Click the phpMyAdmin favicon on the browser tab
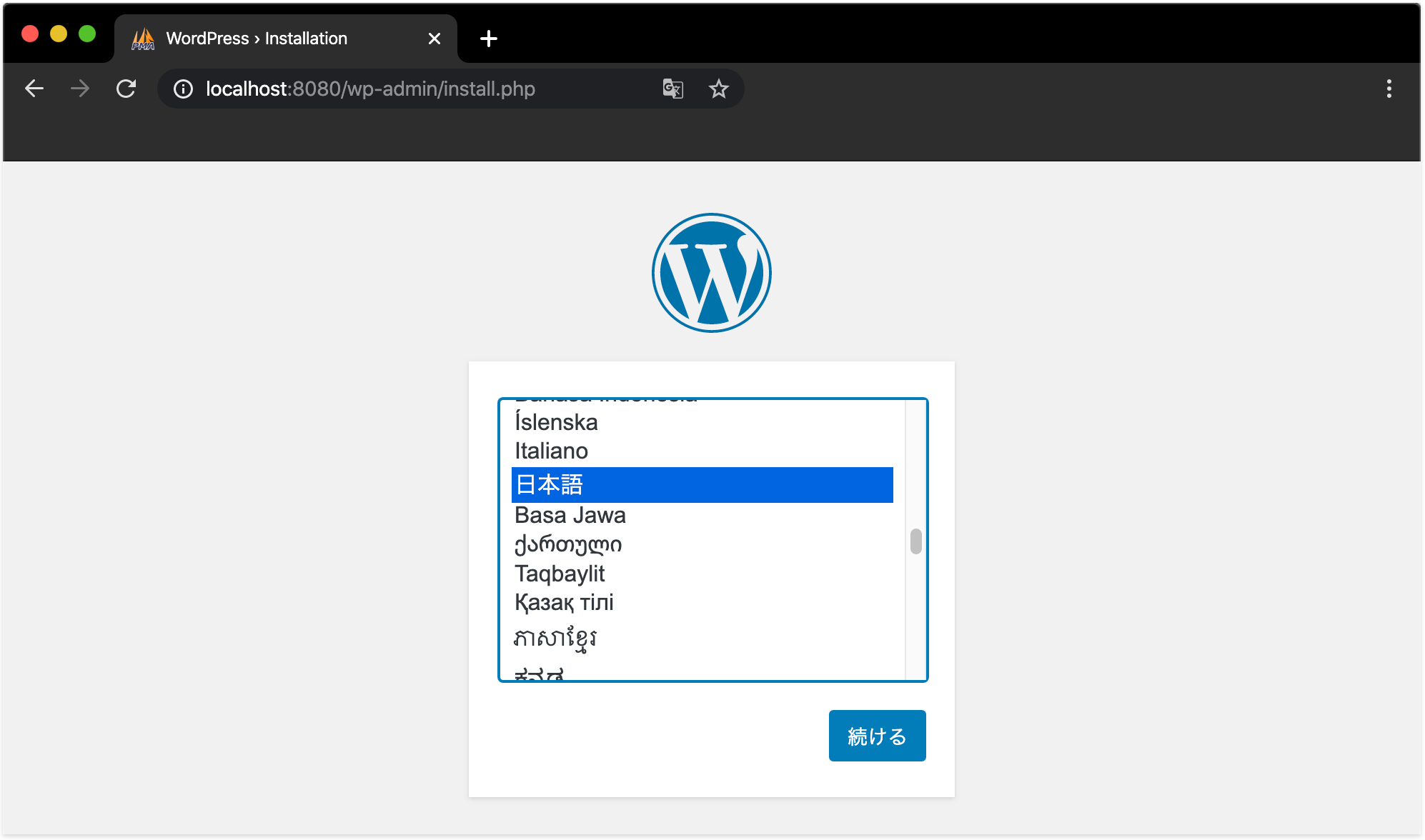This screenshot has width=1425, height=840. pyautogui.click(x=143, y=38)
